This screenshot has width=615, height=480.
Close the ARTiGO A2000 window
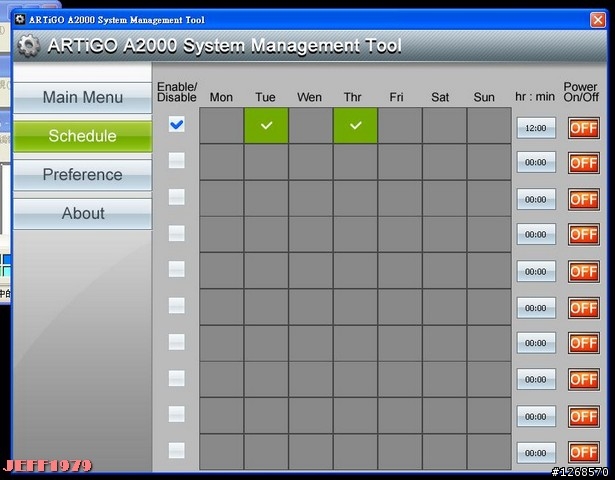(598, 20)
